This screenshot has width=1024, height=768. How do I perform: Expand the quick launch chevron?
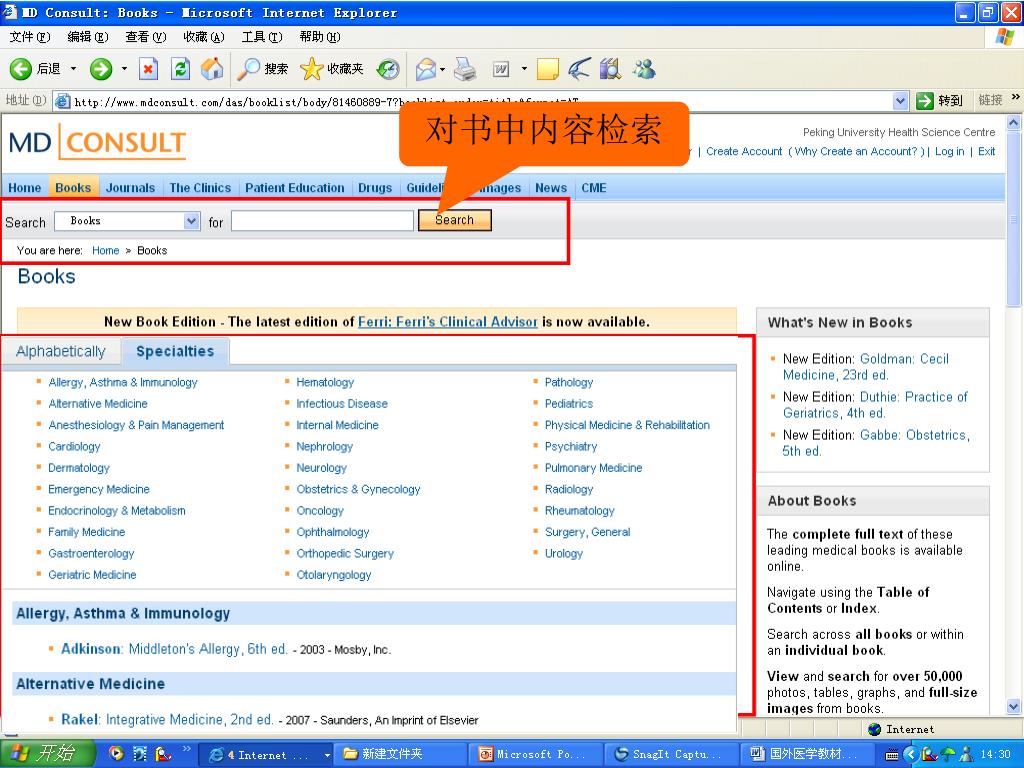(x=187, y=748)
